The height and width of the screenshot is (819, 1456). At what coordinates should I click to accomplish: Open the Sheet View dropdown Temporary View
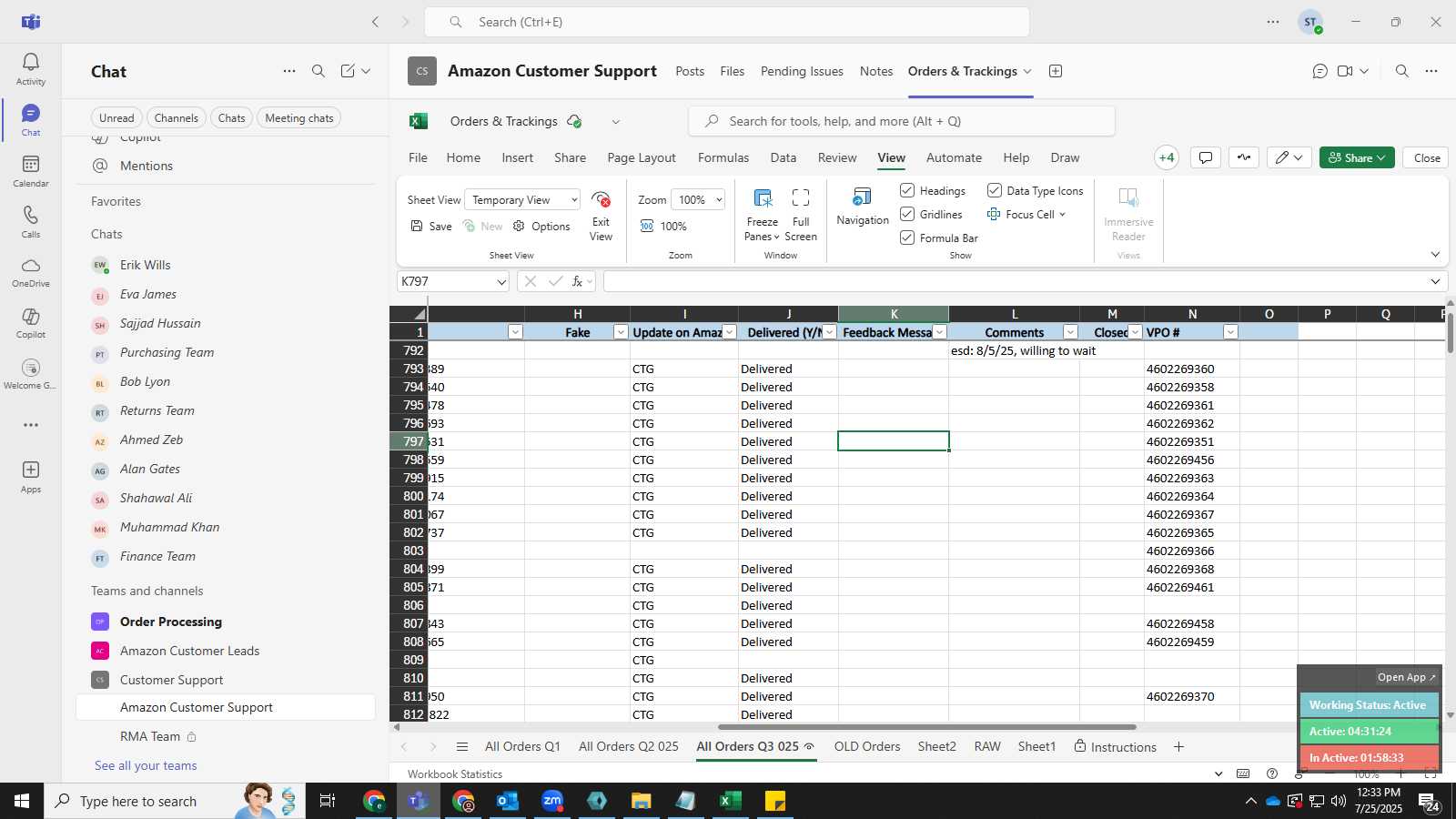(x=522, y=199)
